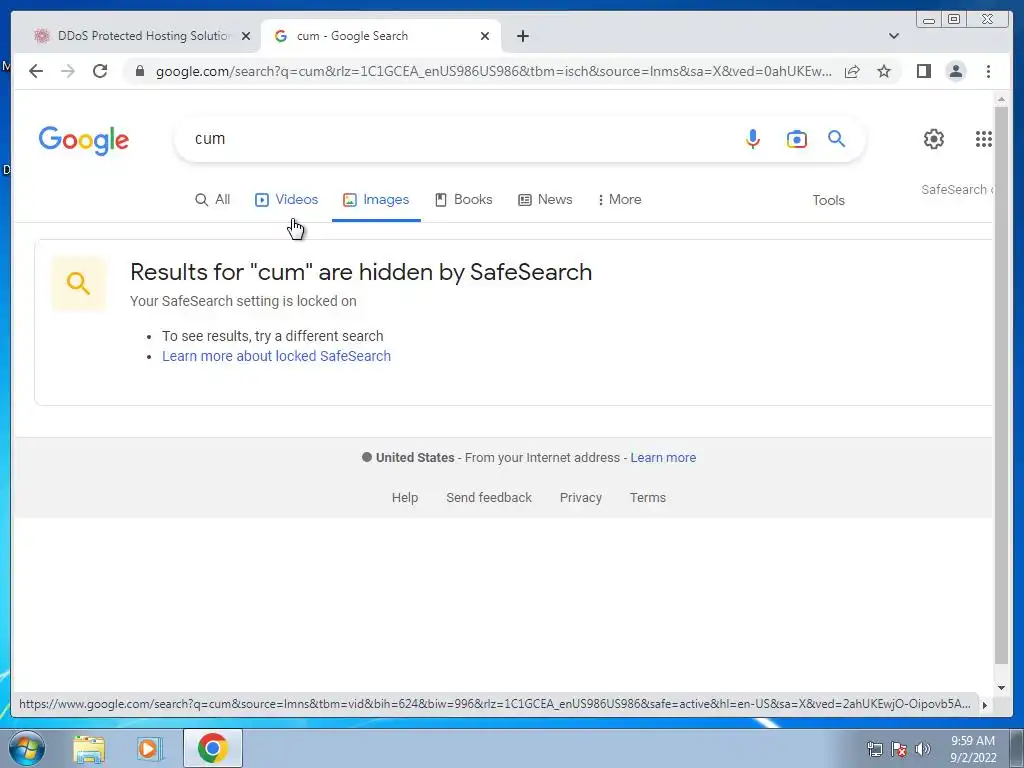Open the Google apps grid
This screenshot has width=1024, height=768.
pos(984,138)
